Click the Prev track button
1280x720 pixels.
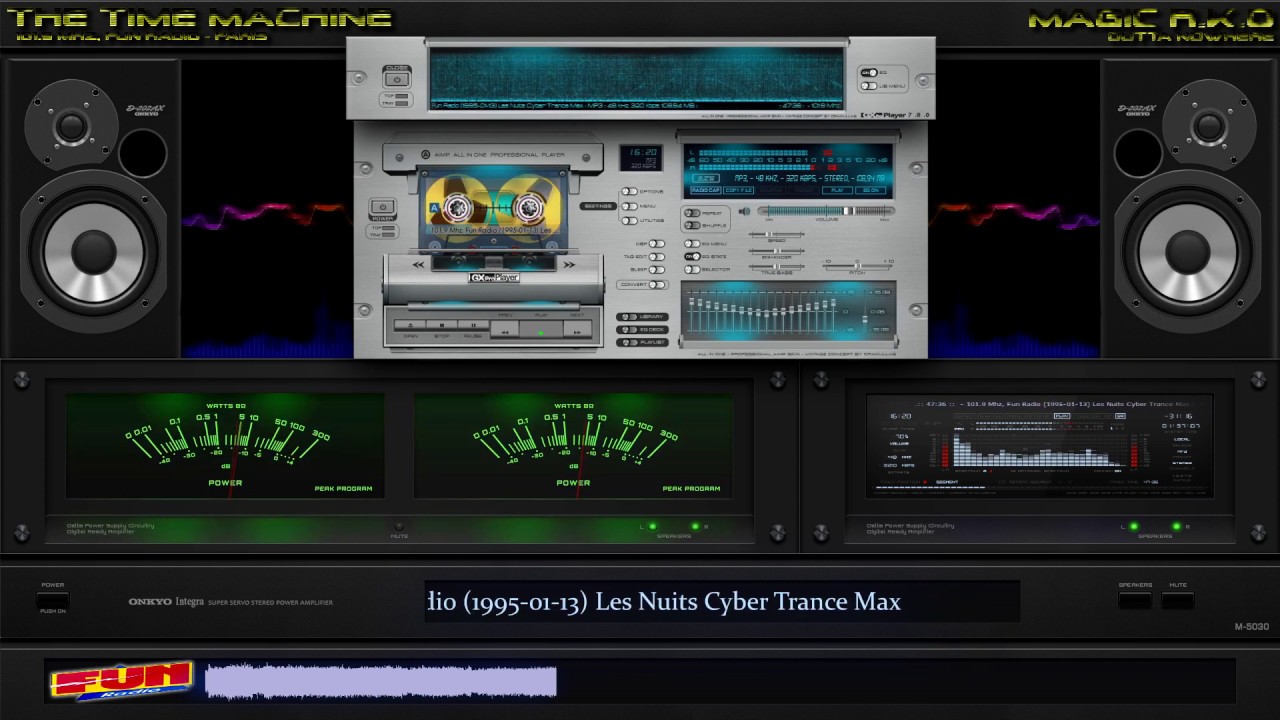505,331
